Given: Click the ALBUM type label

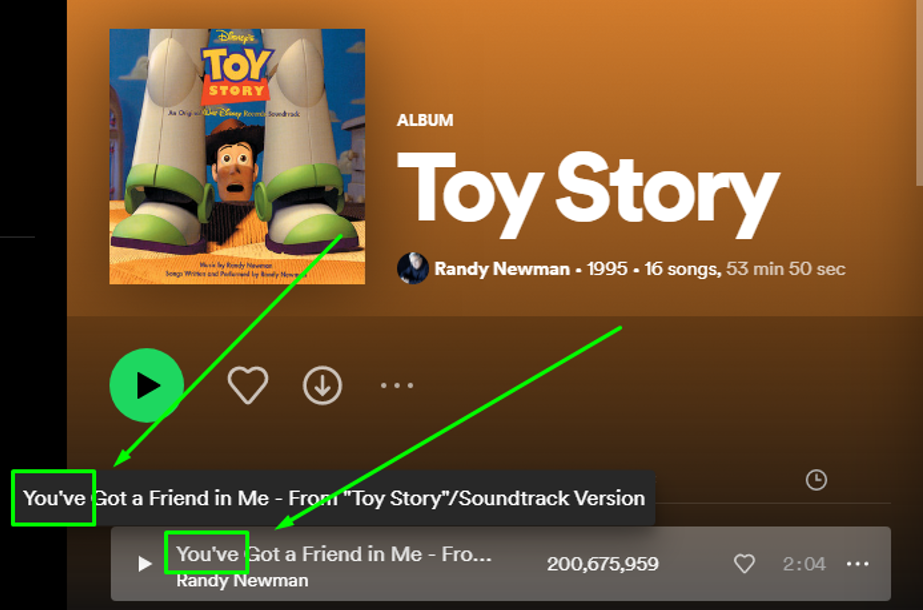Looking at the screenshot, I should pyautogui.click(x=425, y=120).
